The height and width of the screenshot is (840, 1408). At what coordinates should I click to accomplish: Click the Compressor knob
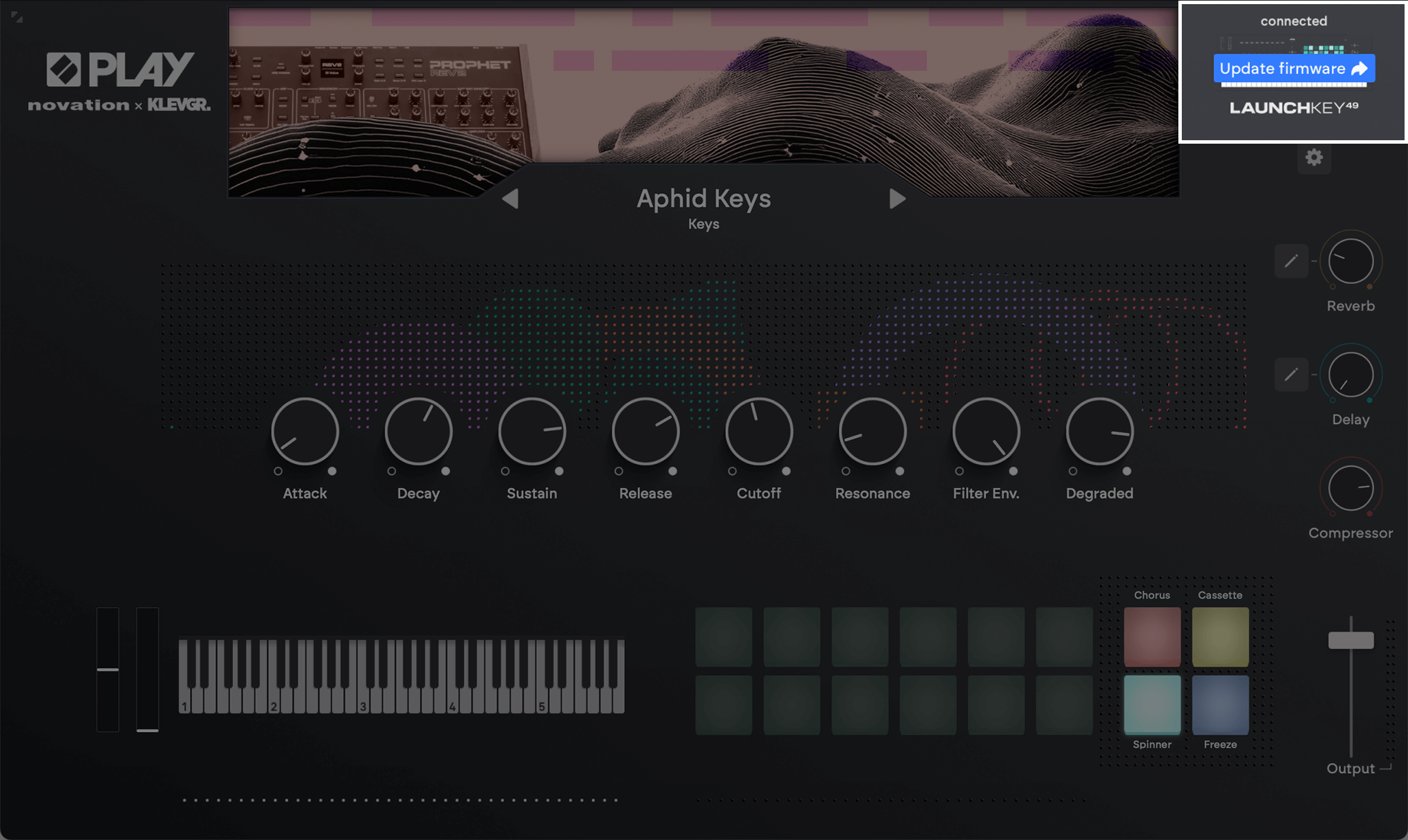point(1350,488)
